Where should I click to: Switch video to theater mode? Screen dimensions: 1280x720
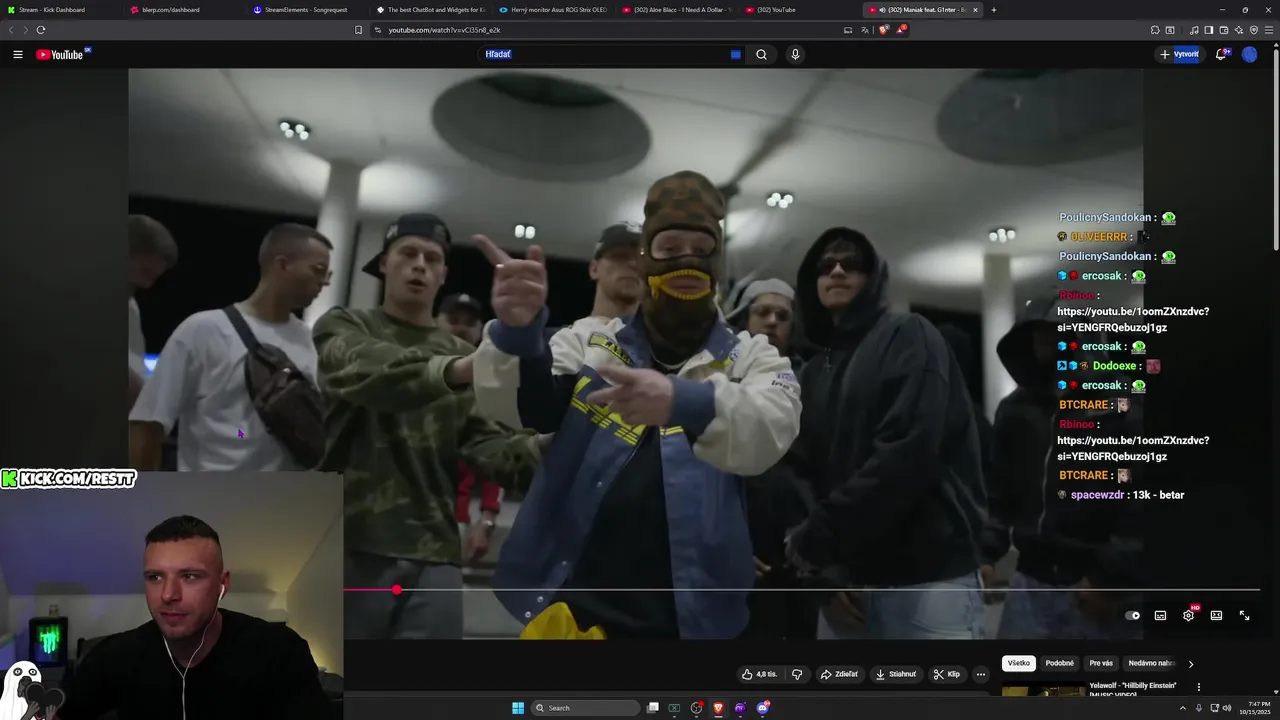[x=1216, y=615]
